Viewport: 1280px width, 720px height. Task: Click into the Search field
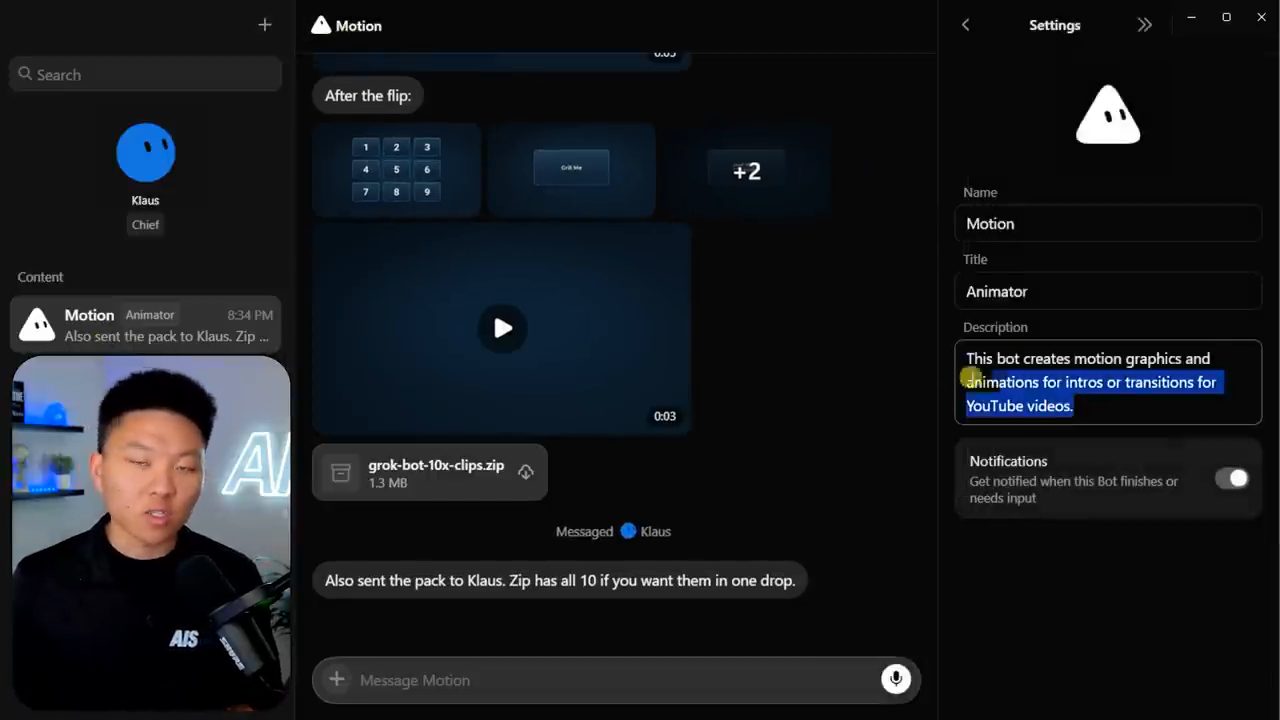(146, 75)
